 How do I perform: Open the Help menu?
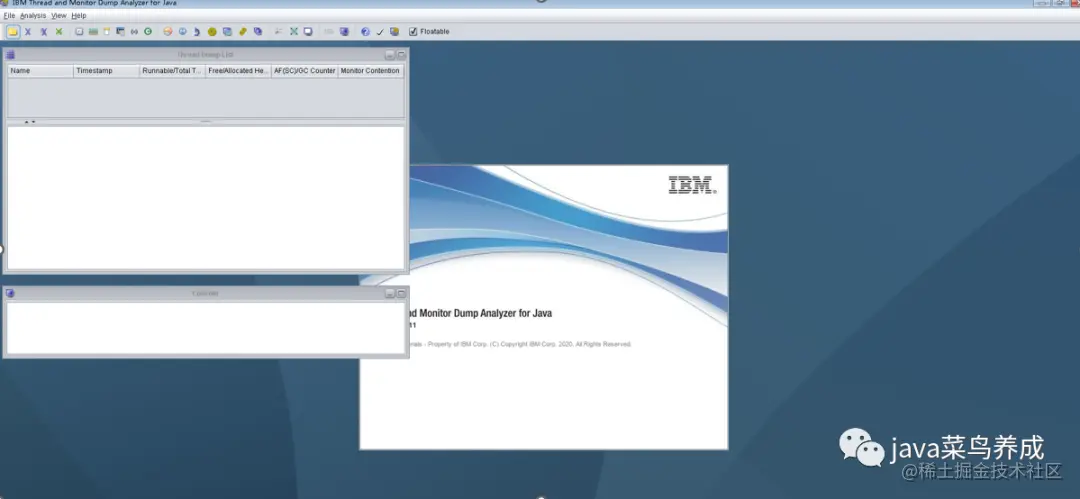(x=79, y=15)
